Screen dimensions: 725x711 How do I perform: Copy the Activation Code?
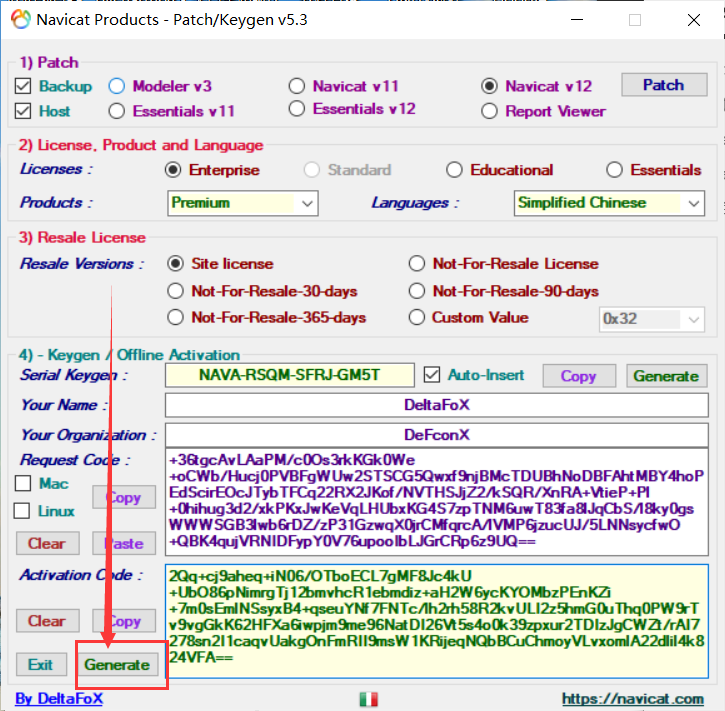pos(124,620)
